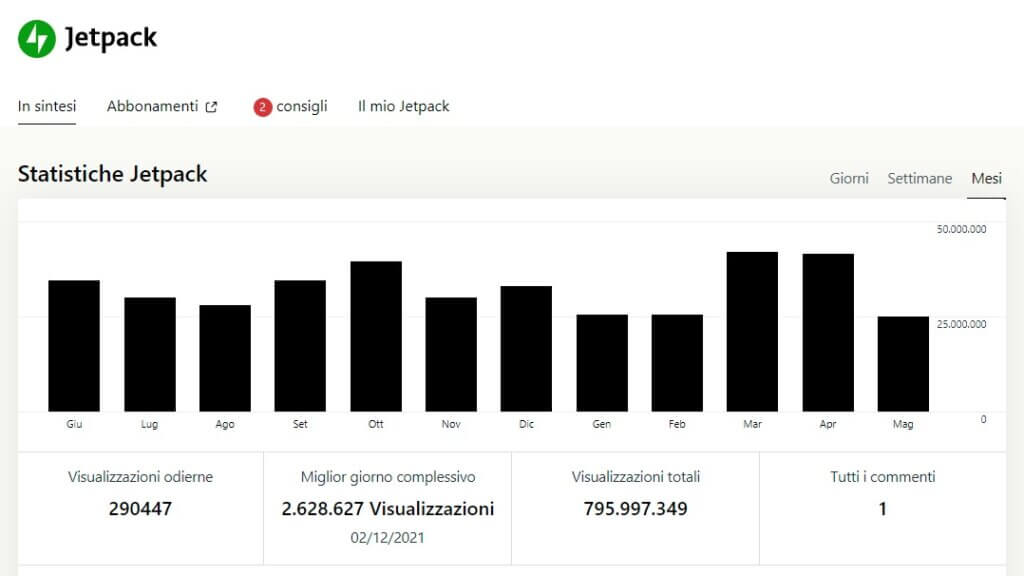Click the Visualizzazioni odierne label
Image resolution: width=1024 pixels, height=576 pixels.
140,477
